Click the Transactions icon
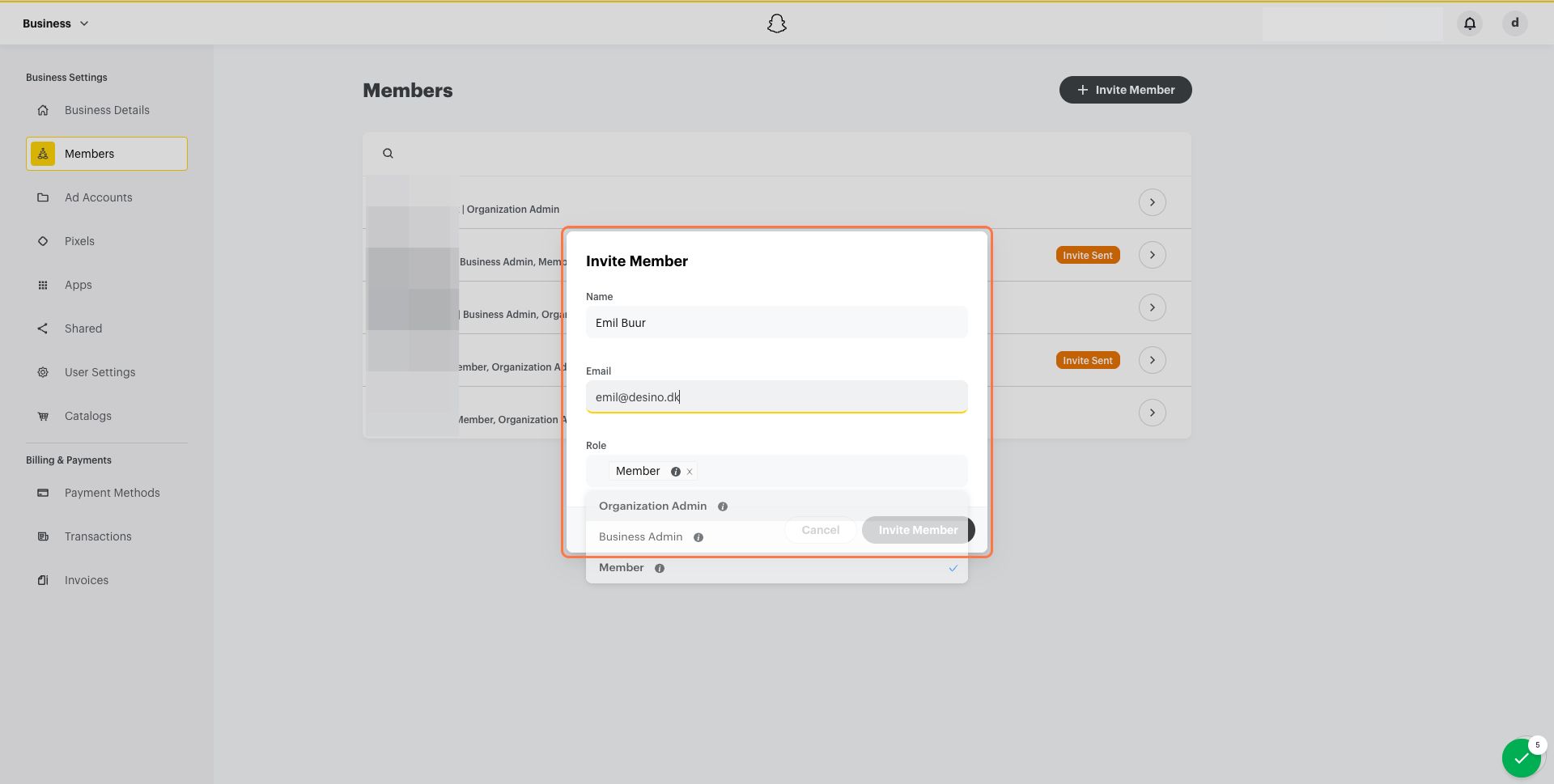 (x=43, y=536)
